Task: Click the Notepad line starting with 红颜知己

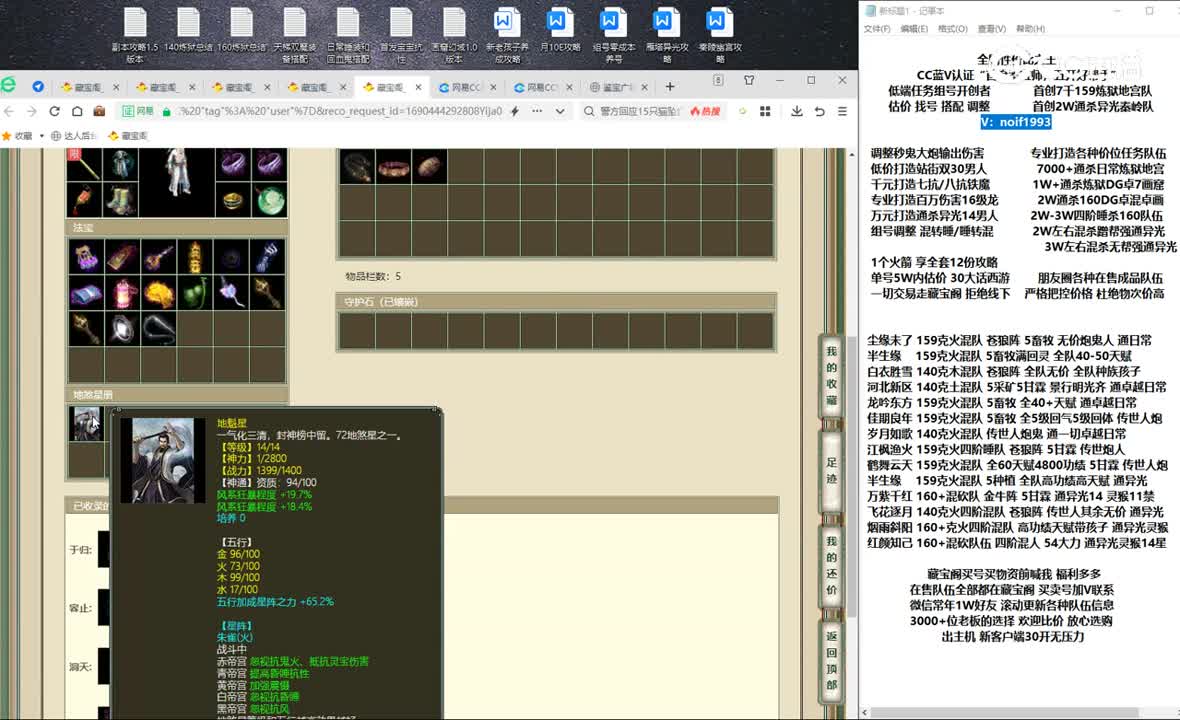Action: pyautogui.click(x=1017, y=542)
